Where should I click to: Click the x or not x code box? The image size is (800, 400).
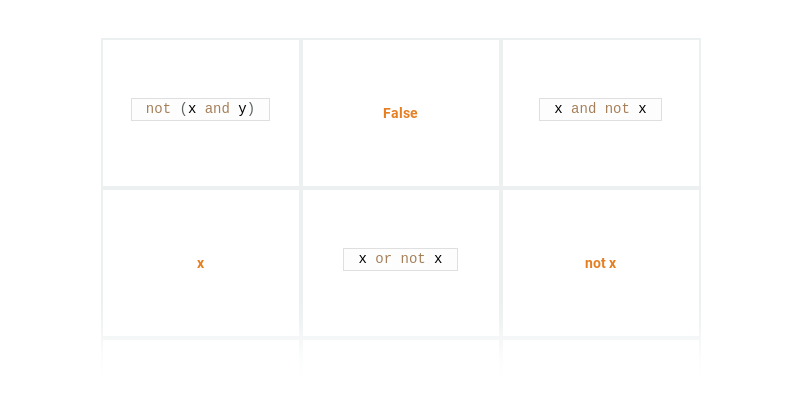pyautogui.click(x=401, y=259)
